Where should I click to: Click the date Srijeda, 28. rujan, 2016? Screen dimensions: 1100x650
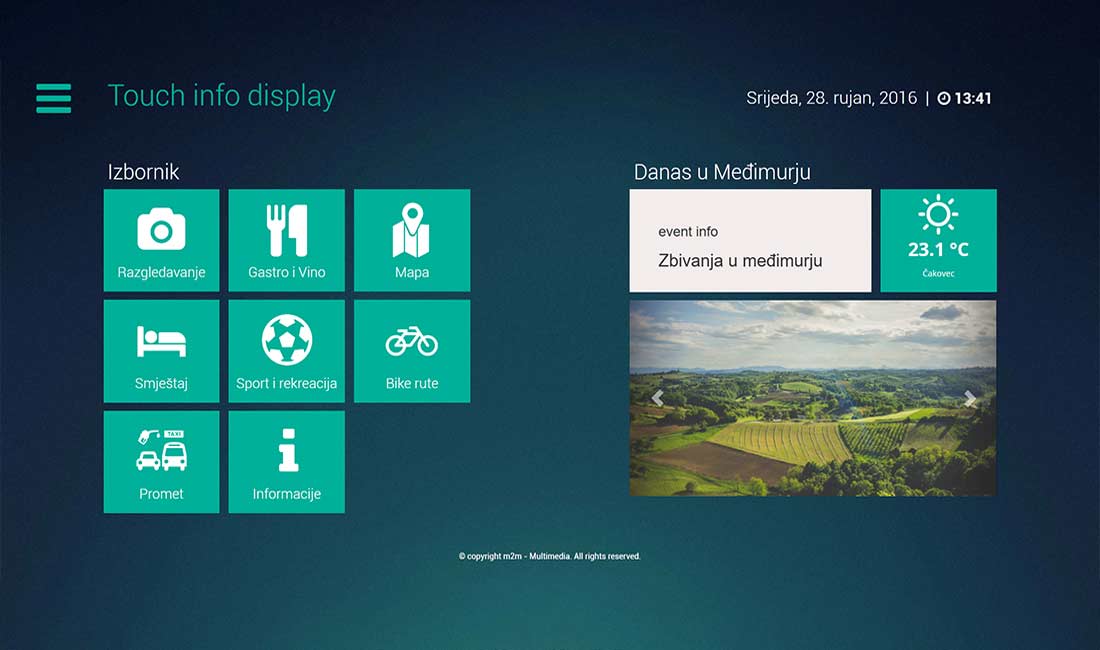pyautogui.click(x=831, y=98)
